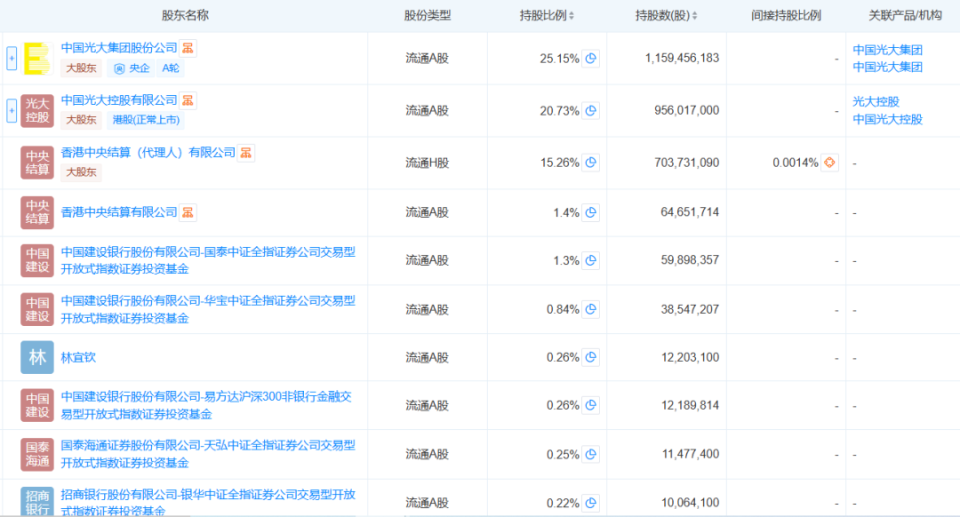960x517 pixels.
Task: Open 招商银行-银华中证全指 fund link
Action: 208,502
